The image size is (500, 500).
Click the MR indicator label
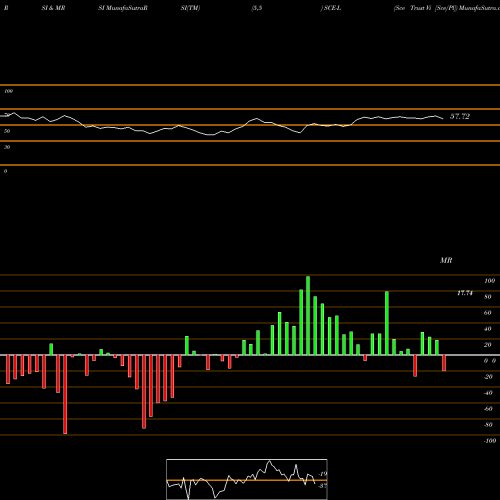point(446,260)
